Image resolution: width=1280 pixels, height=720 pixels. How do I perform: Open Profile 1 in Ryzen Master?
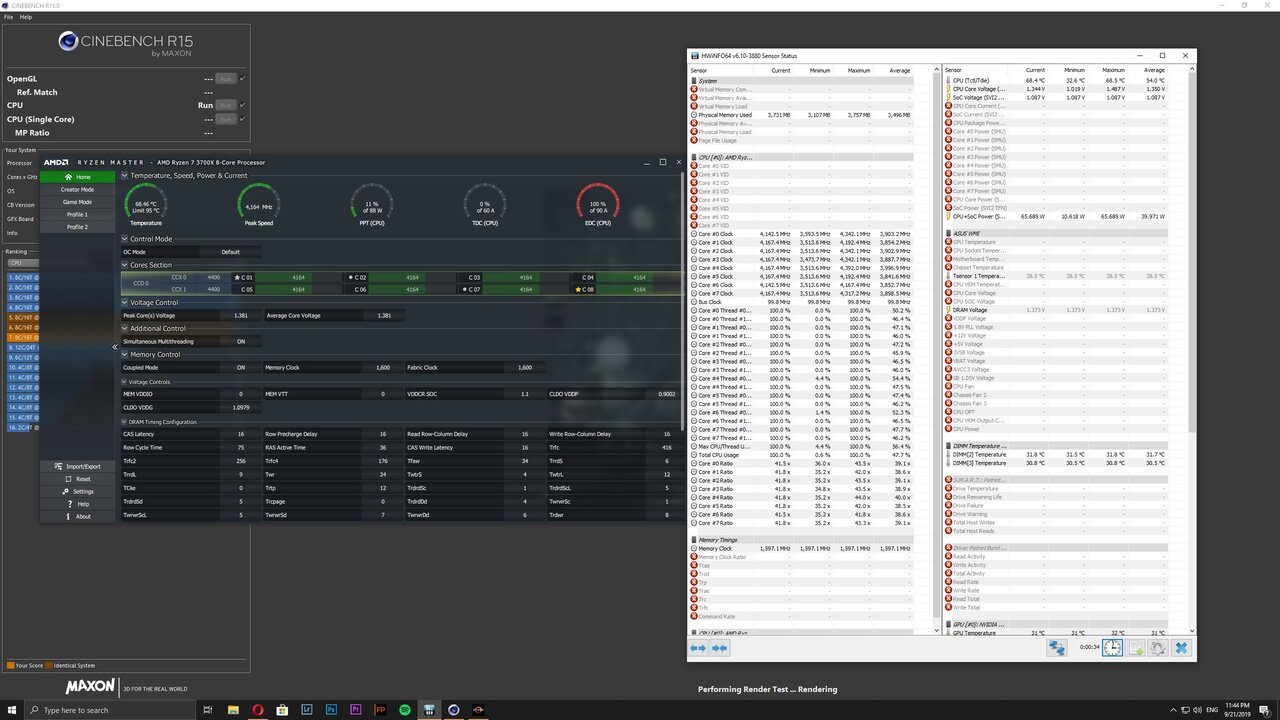tap(77, 214)
